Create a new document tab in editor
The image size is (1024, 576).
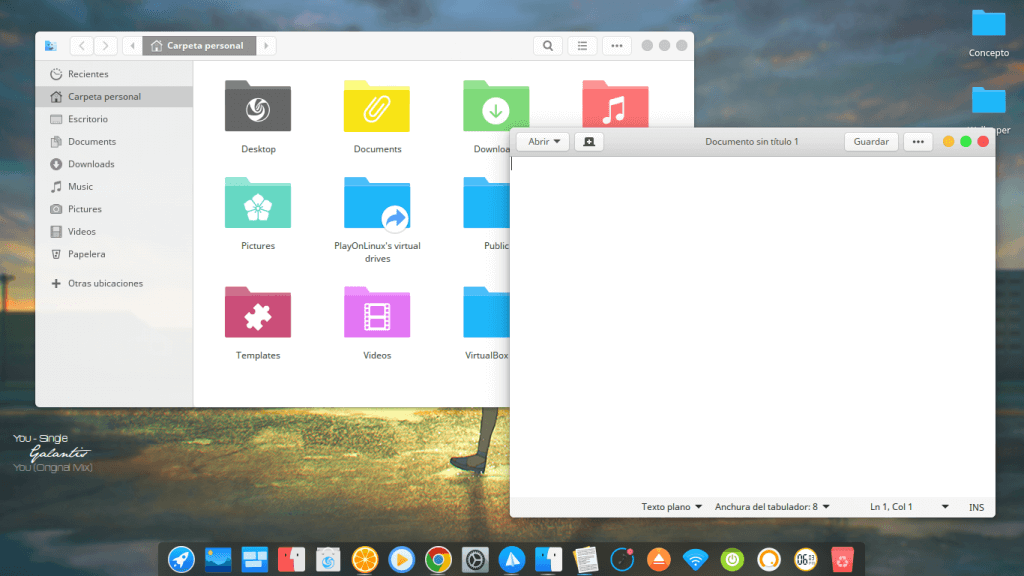[x=588, y=142]
